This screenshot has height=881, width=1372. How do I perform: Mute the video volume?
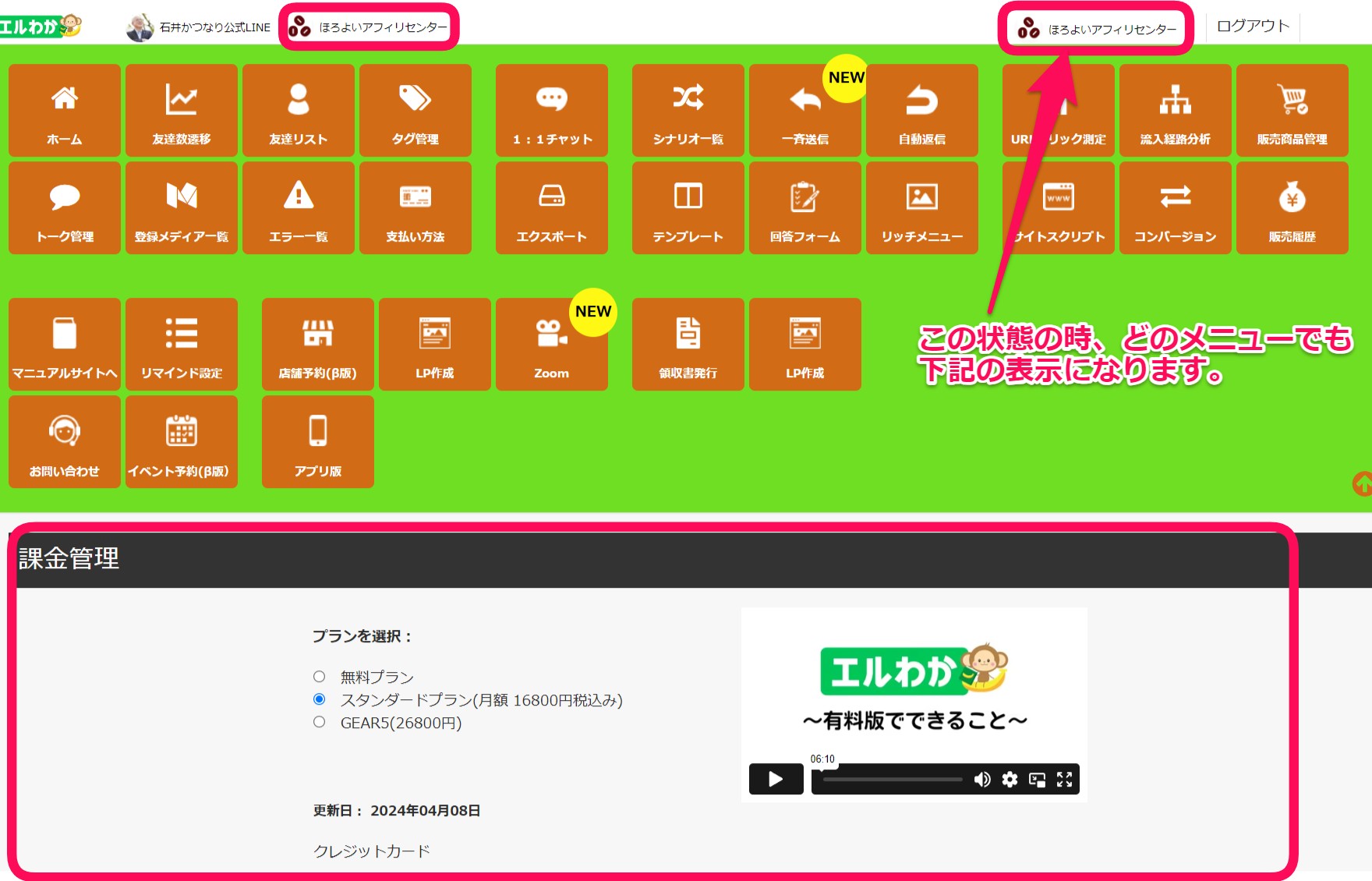[x=982, y=779]
